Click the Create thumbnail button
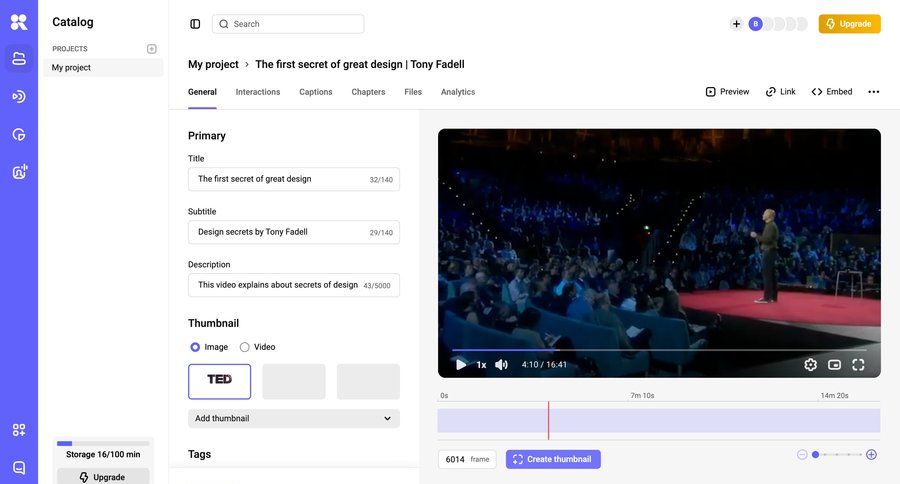Viewport: 900px width, 484px height. click(x=553, y=459)
